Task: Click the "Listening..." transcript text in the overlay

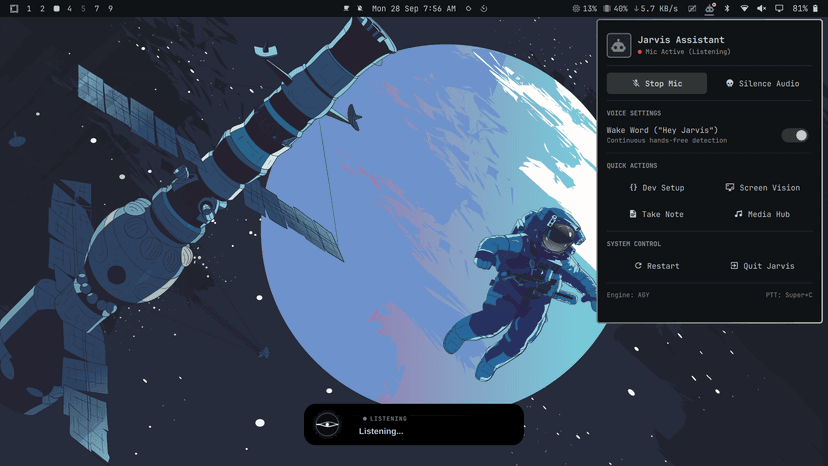Action: pyautogui.click(x=381, y=431)
